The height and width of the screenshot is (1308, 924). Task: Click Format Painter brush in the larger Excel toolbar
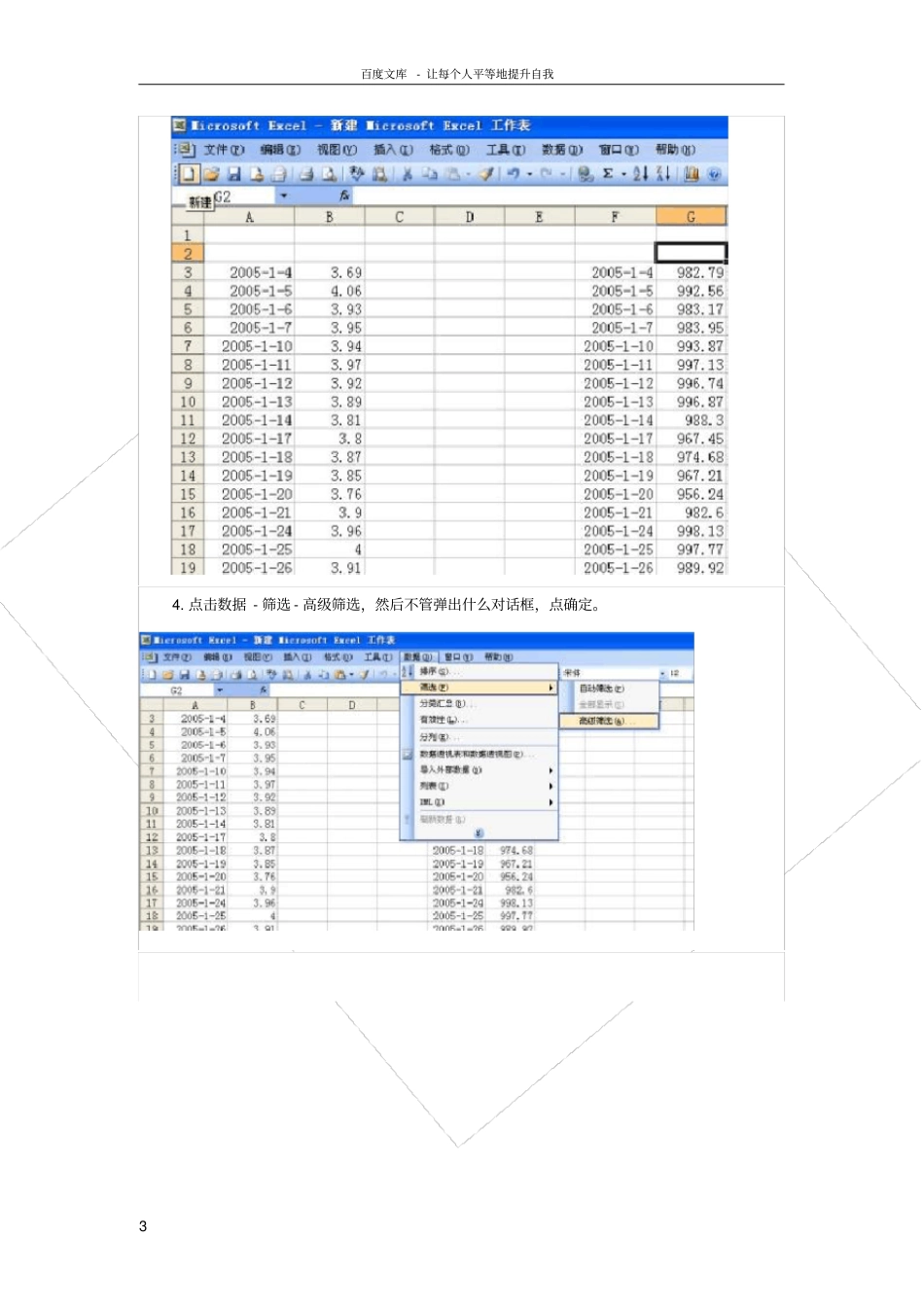click(x=485, y=174)
